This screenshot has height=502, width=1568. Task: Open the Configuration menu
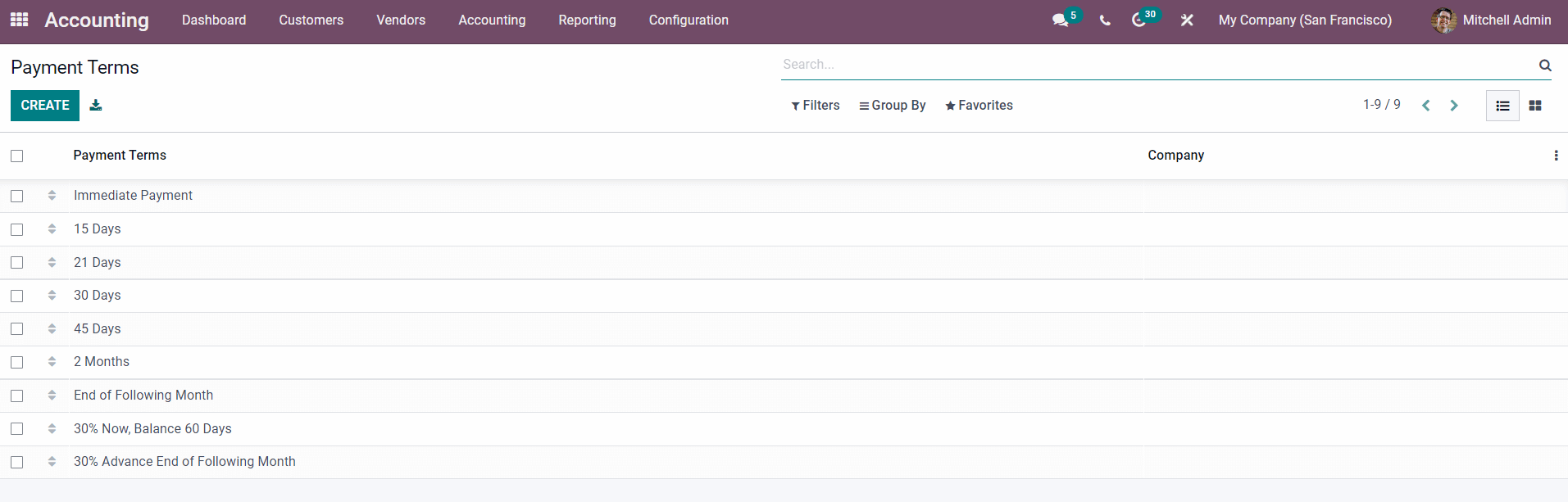[689, 20]
